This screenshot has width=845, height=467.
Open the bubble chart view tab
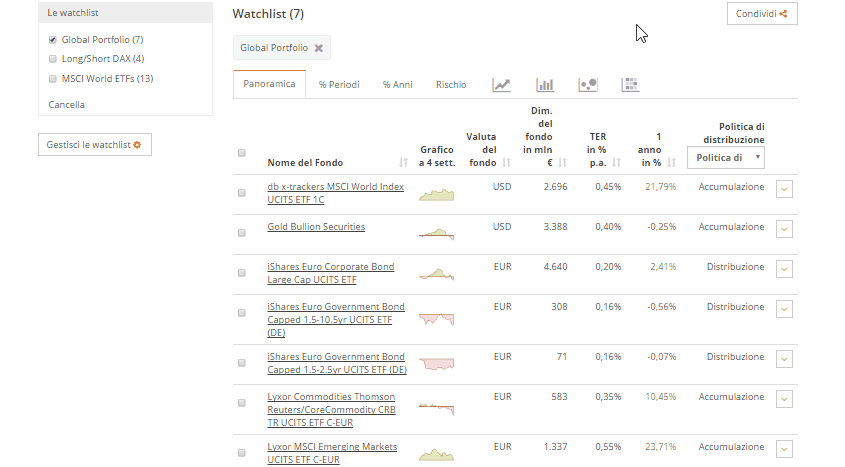click(x=588, y=85)
